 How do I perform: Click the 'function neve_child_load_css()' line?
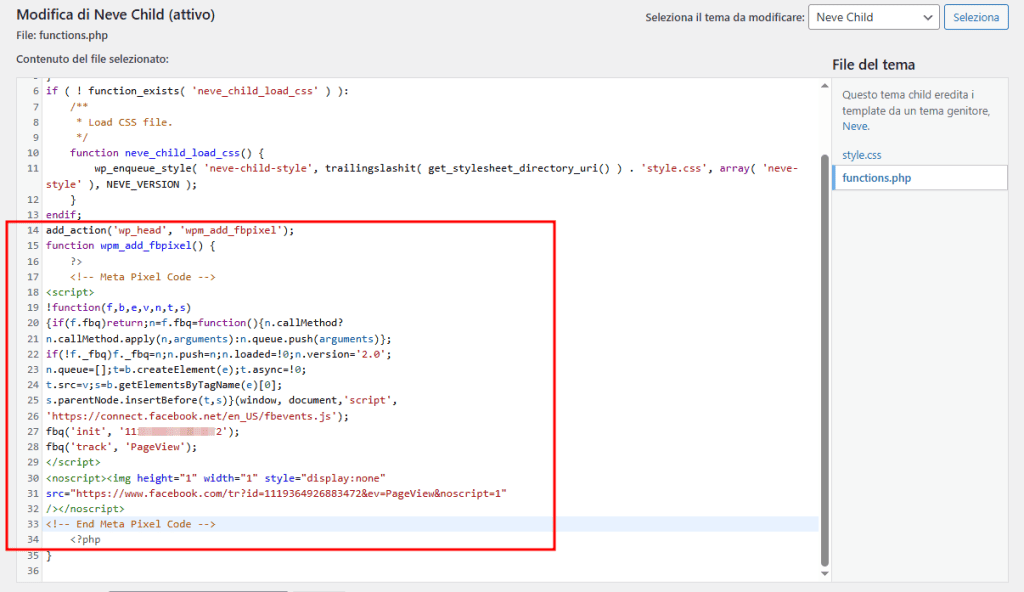point(167,153)
